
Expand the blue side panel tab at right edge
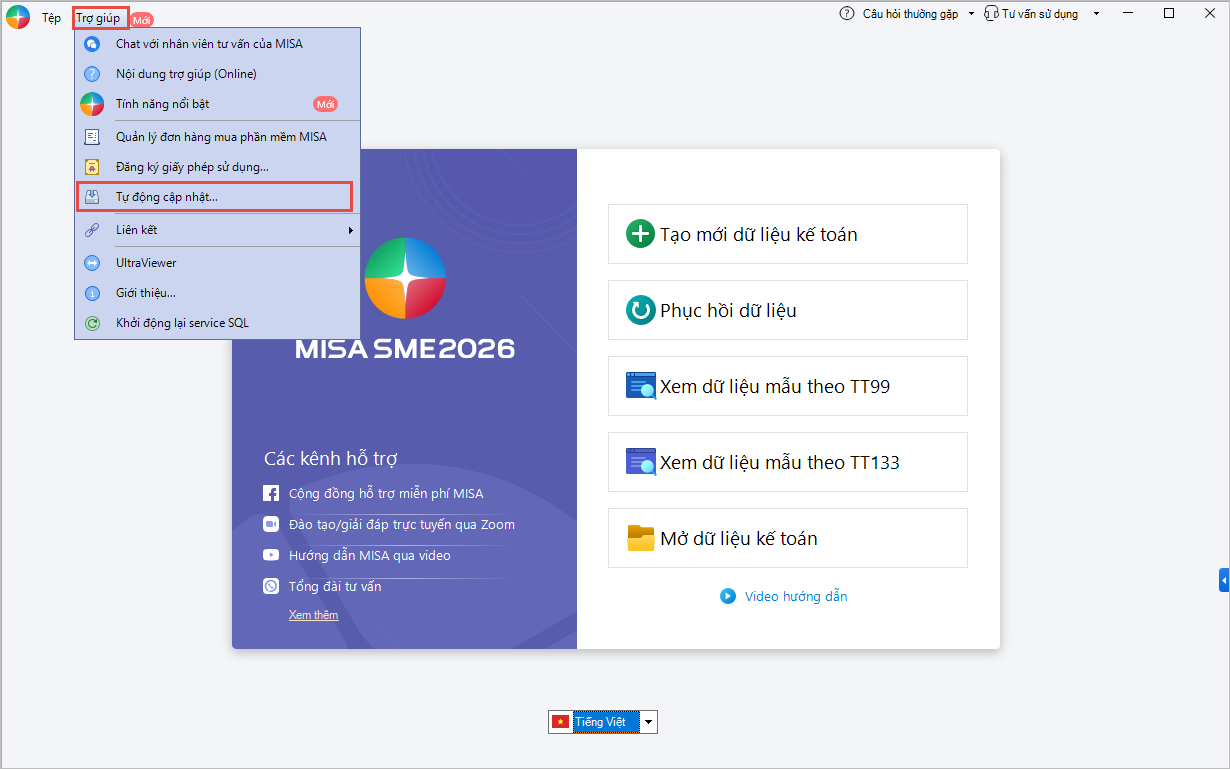[x=1223, y=580]
